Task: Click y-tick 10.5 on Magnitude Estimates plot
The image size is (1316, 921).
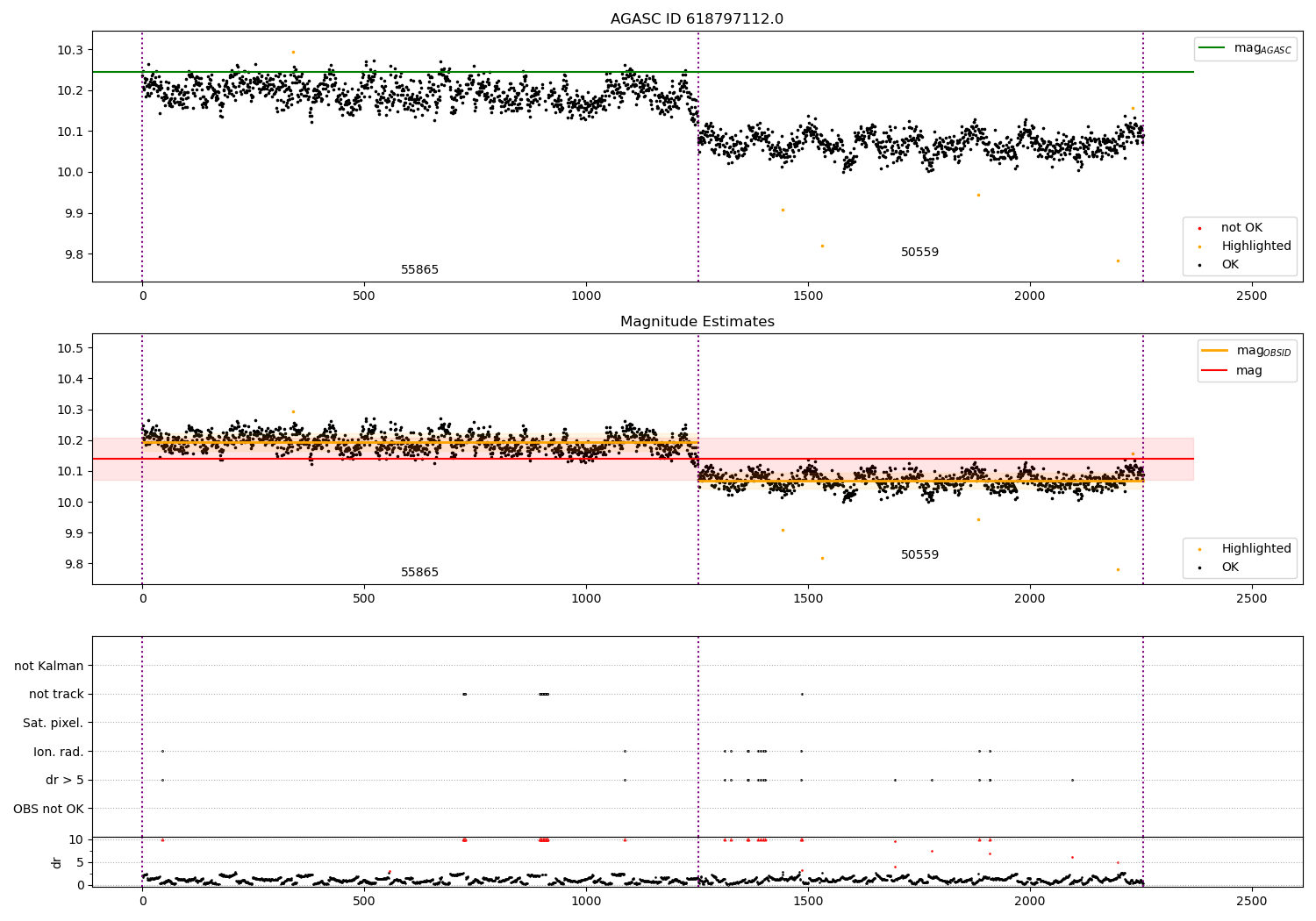Action: 70,348
